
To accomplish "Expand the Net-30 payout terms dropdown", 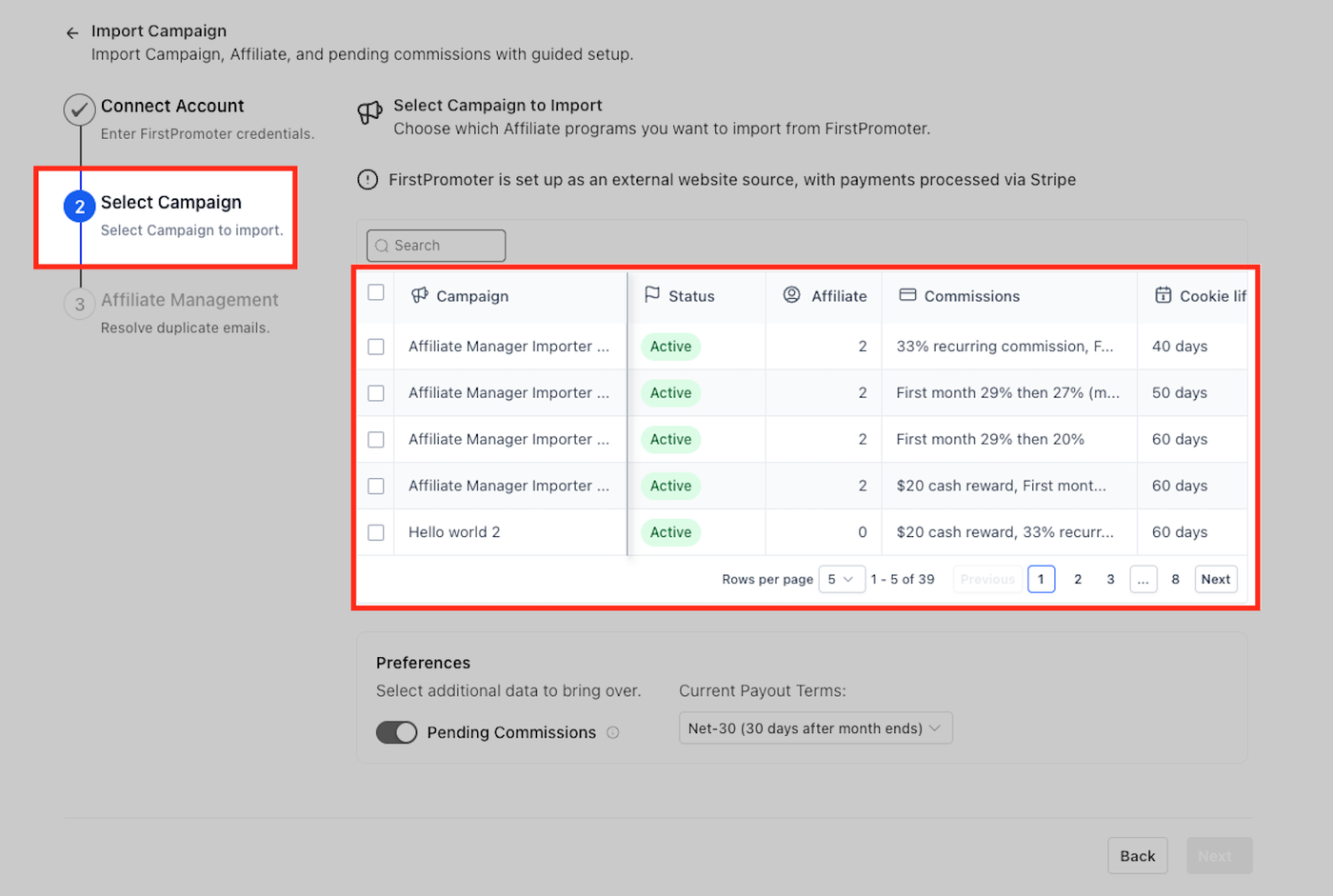I will (815, 728).
